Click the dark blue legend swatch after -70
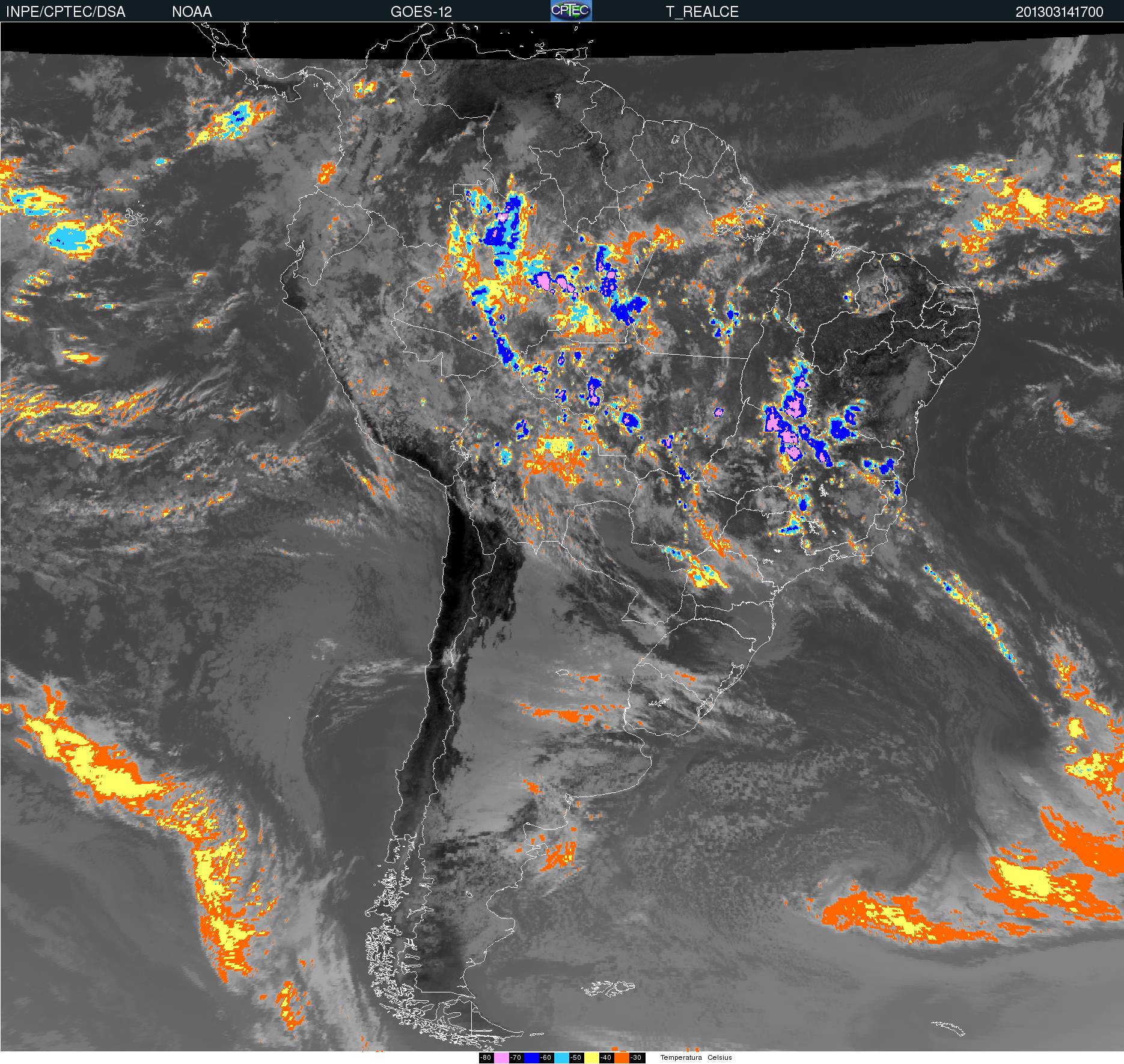 point(531,1058)
